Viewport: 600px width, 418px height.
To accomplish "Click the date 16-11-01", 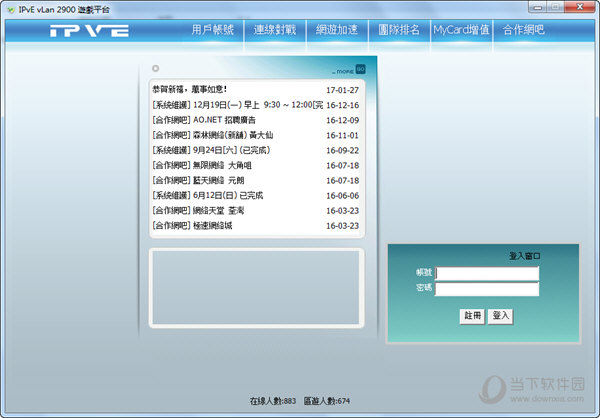I will 342,135.
